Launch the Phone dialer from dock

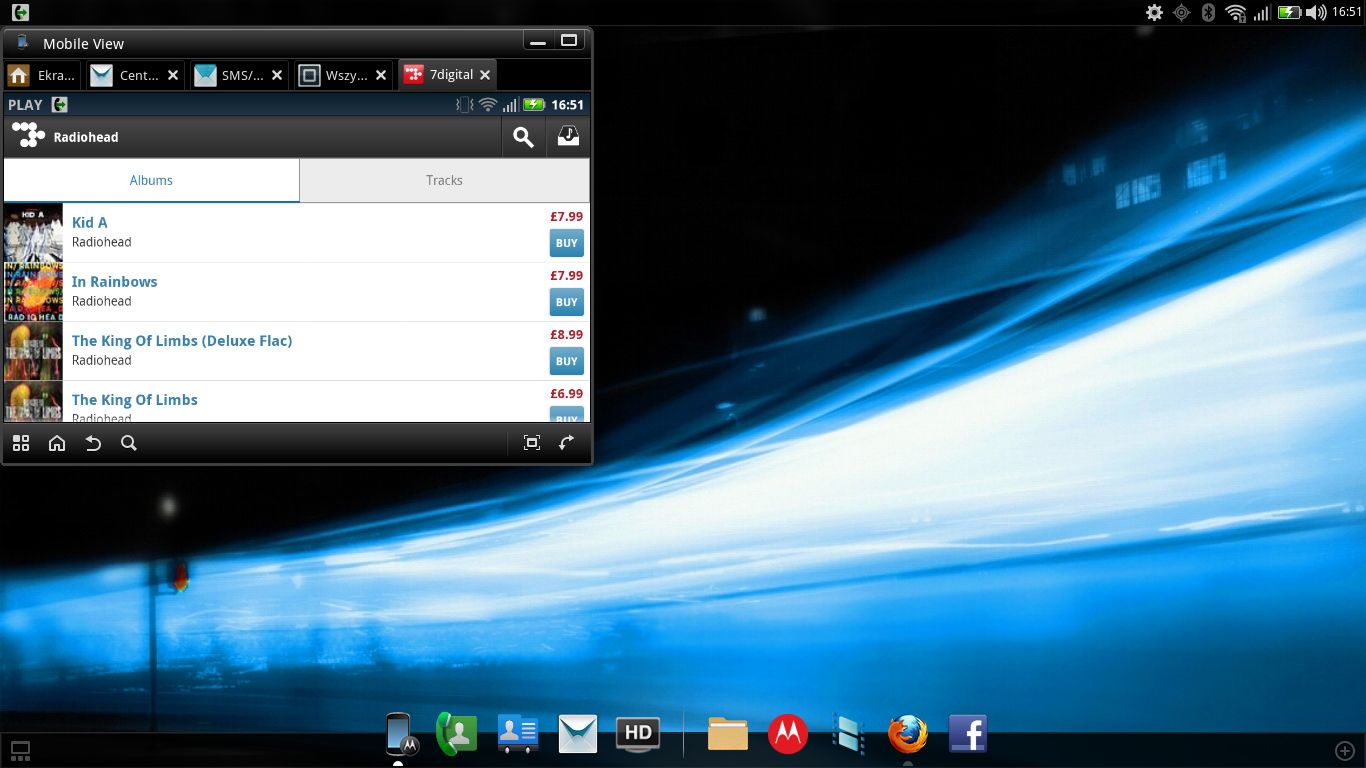pyautogui.click(x=457, y=734)
